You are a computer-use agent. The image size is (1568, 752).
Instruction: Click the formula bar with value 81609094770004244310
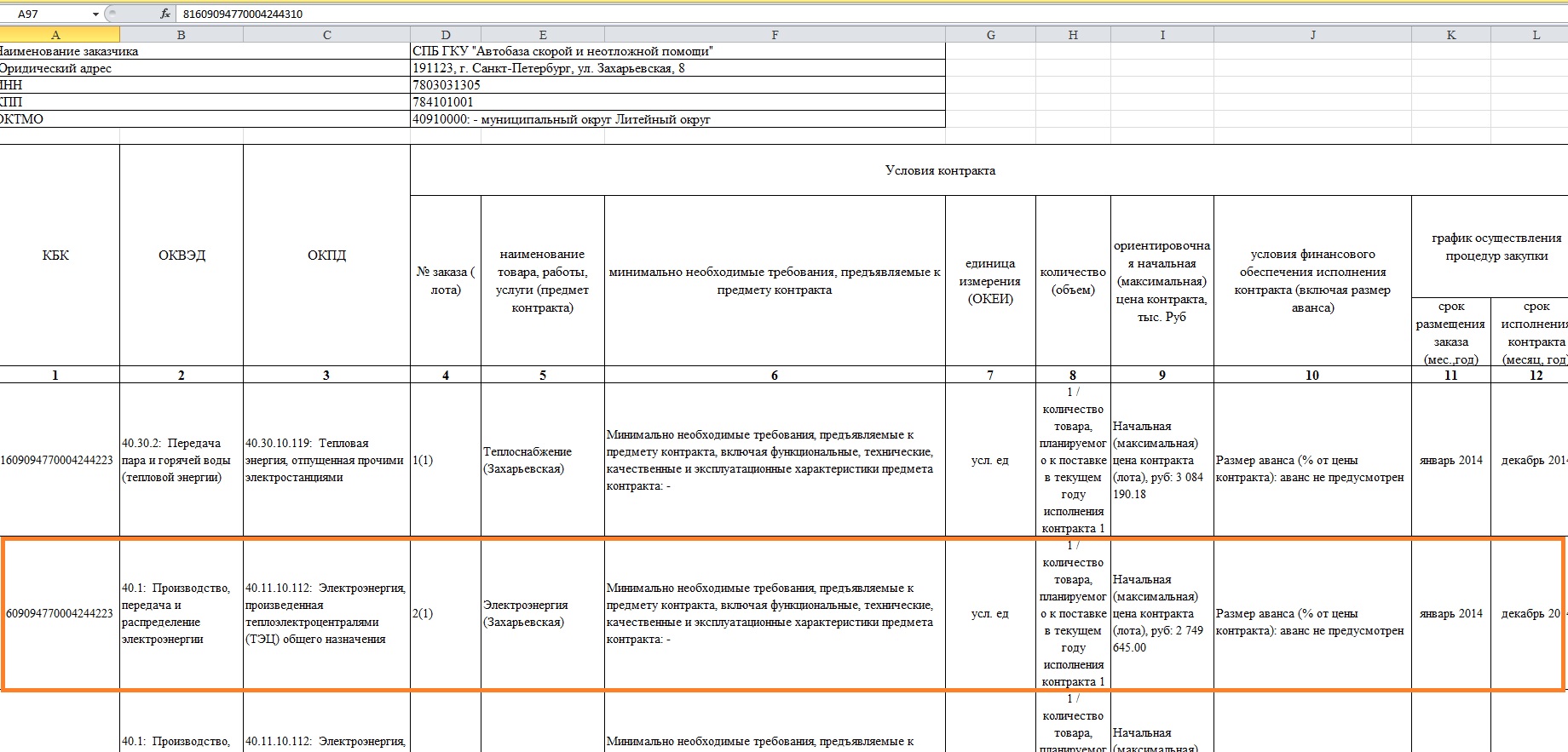(x=873, y=14)
